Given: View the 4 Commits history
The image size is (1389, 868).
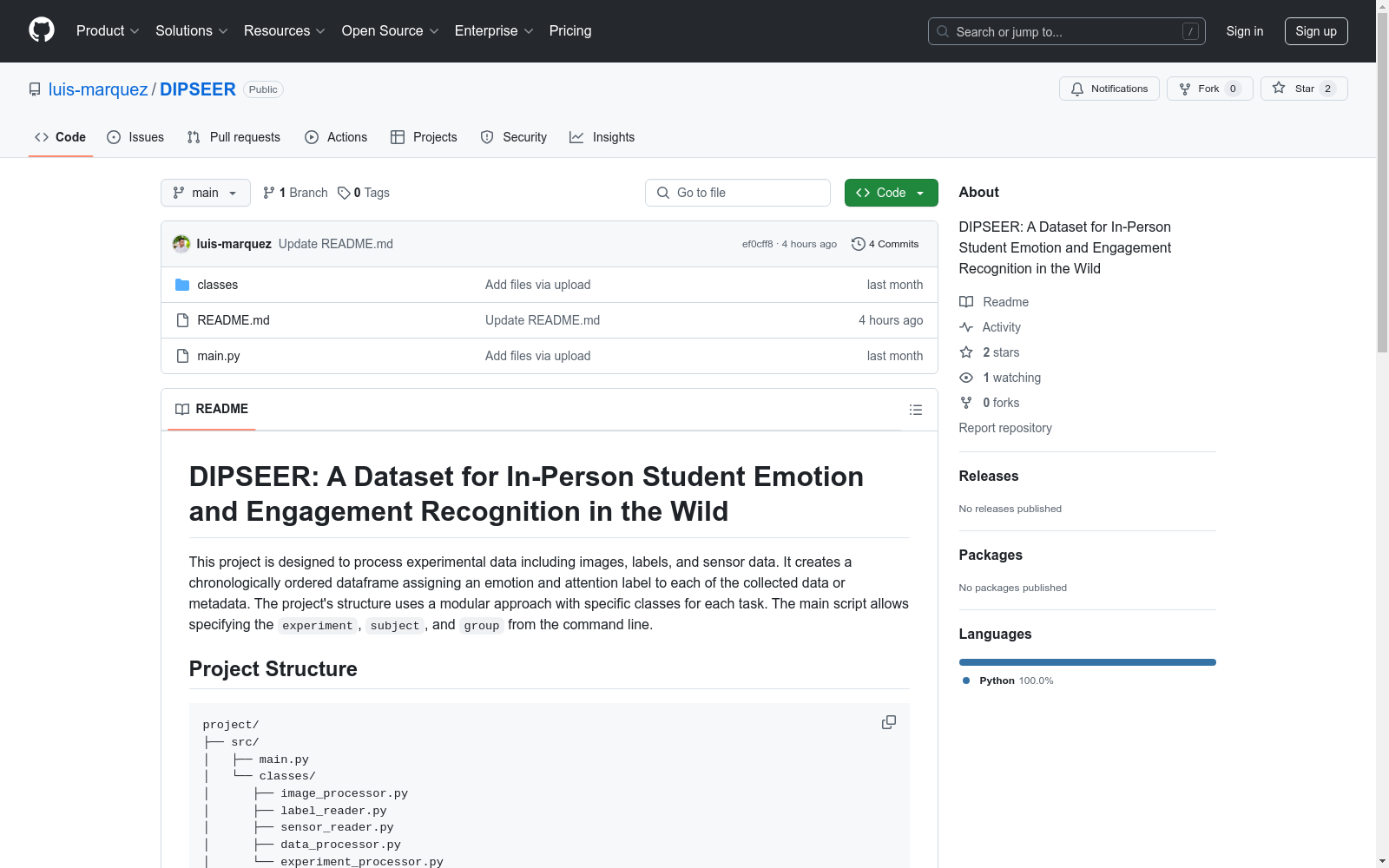Looking at the screenshot, I should click(x=885, y=244).
